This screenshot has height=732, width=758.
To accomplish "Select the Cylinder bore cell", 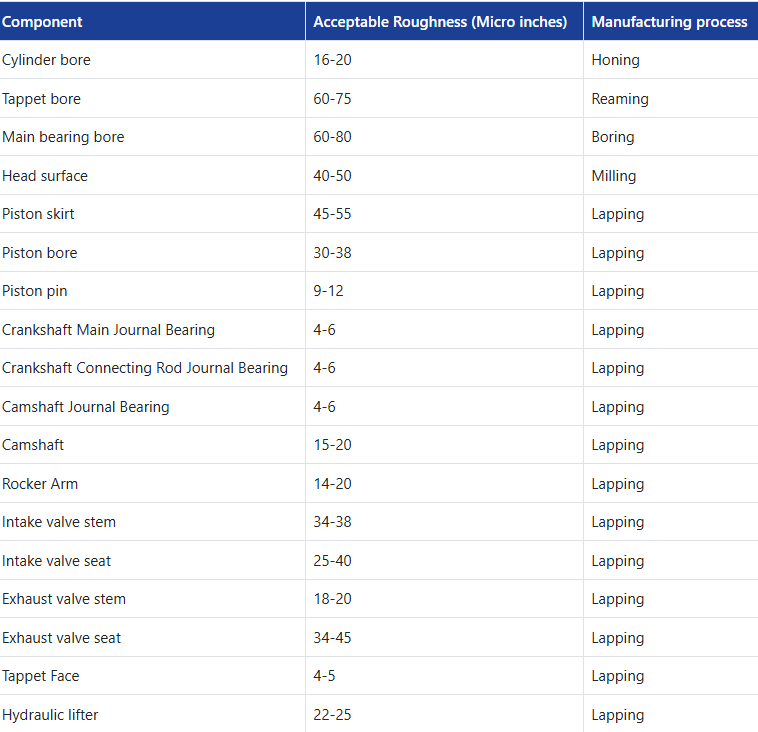I will [x=46, y=60].
